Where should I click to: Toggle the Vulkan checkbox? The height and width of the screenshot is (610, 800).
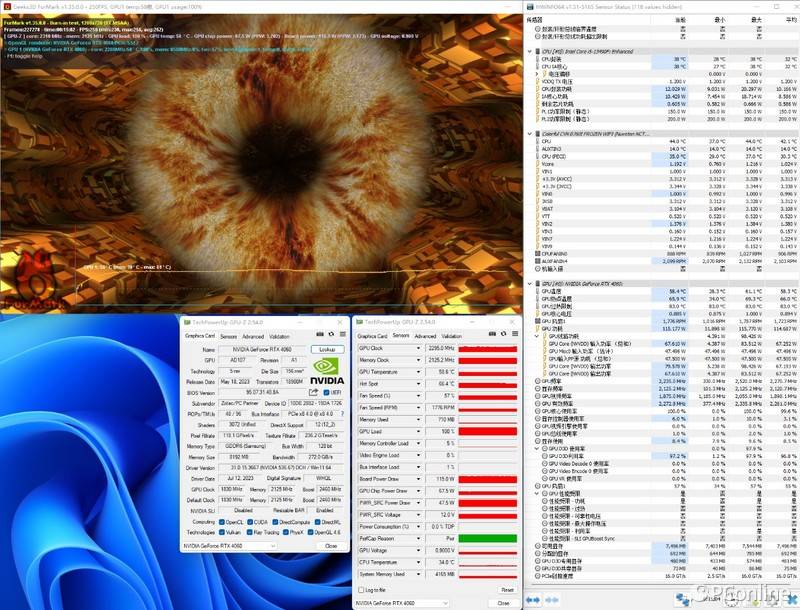click(x=222, y=532)
